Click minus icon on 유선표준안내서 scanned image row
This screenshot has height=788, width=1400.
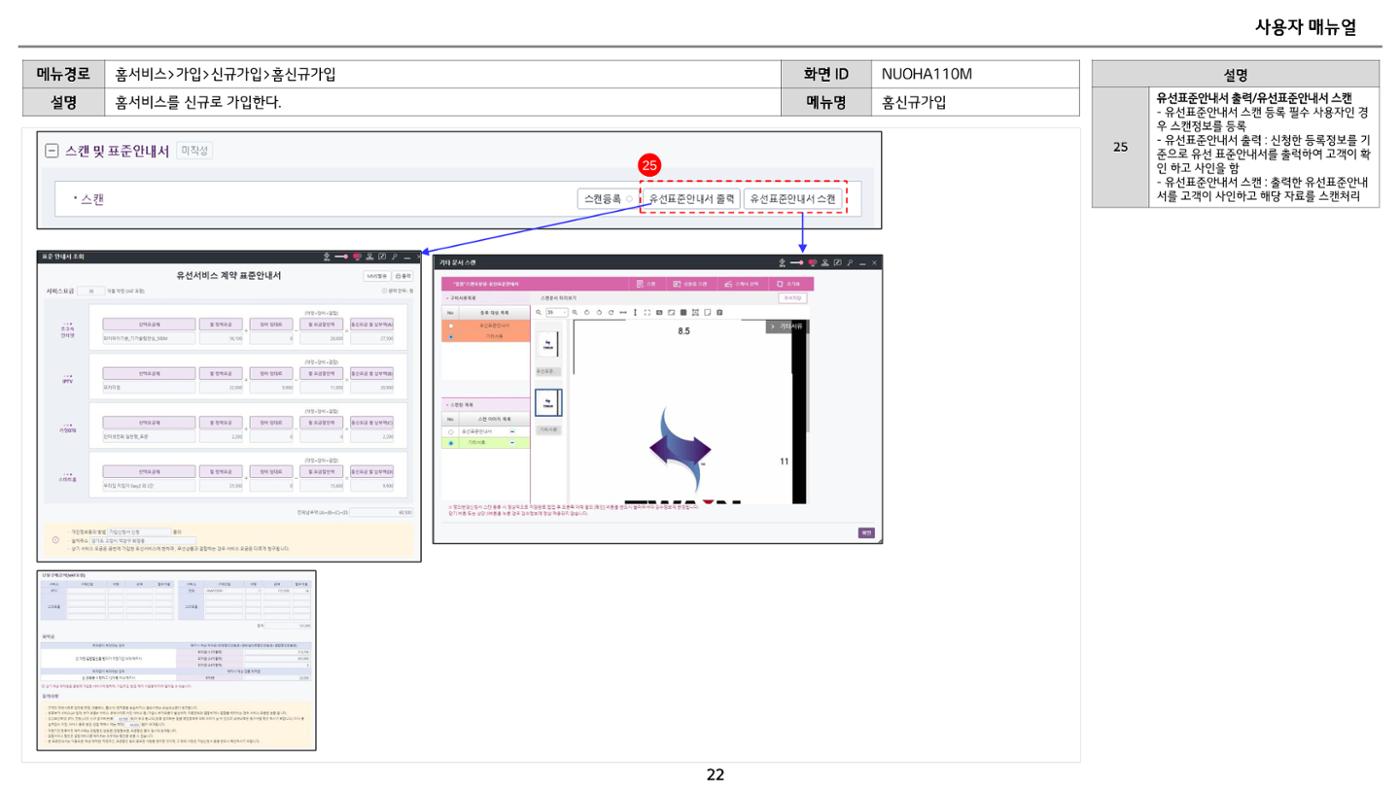click(x=512, y=432)
